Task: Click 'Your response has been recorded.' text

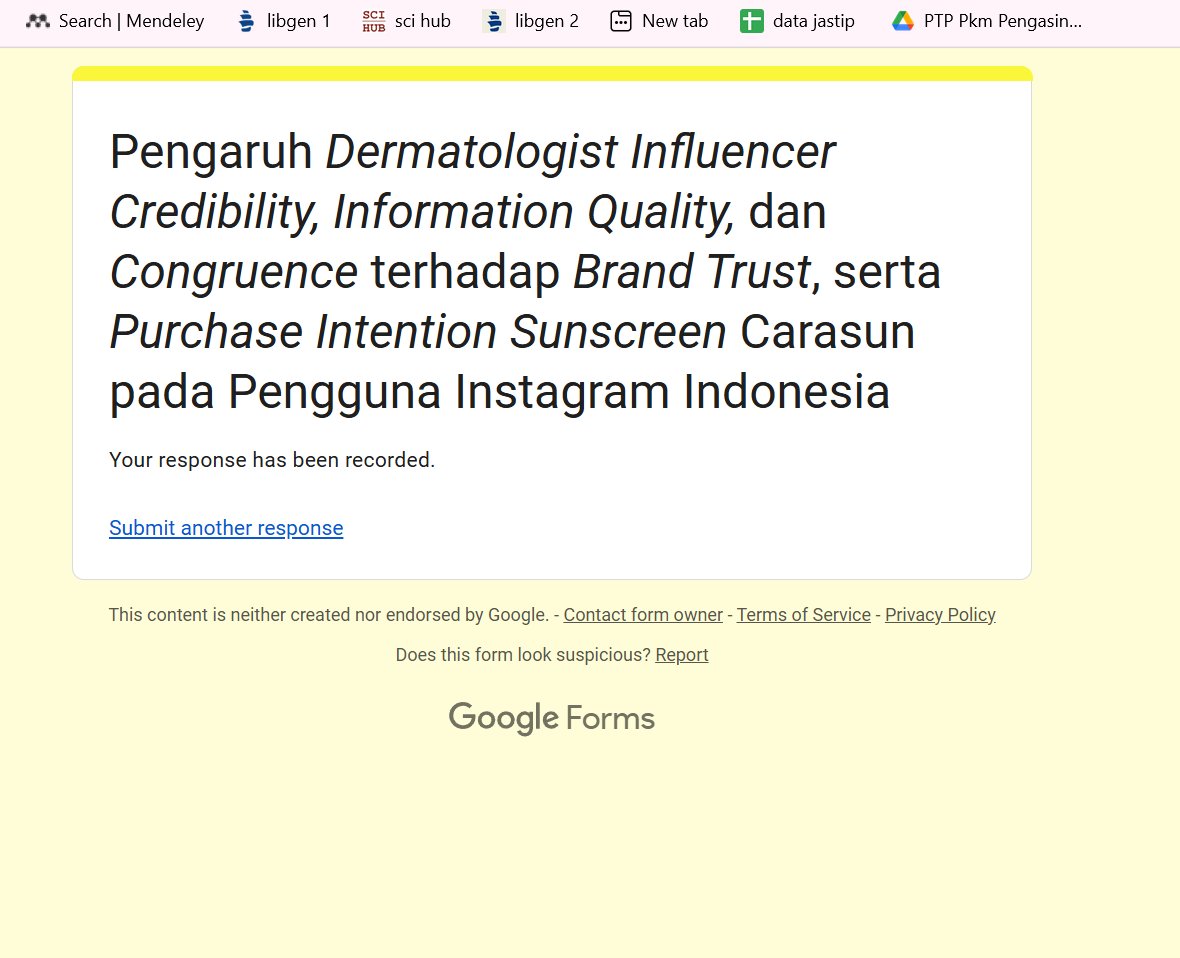Action: pos(272,460)
